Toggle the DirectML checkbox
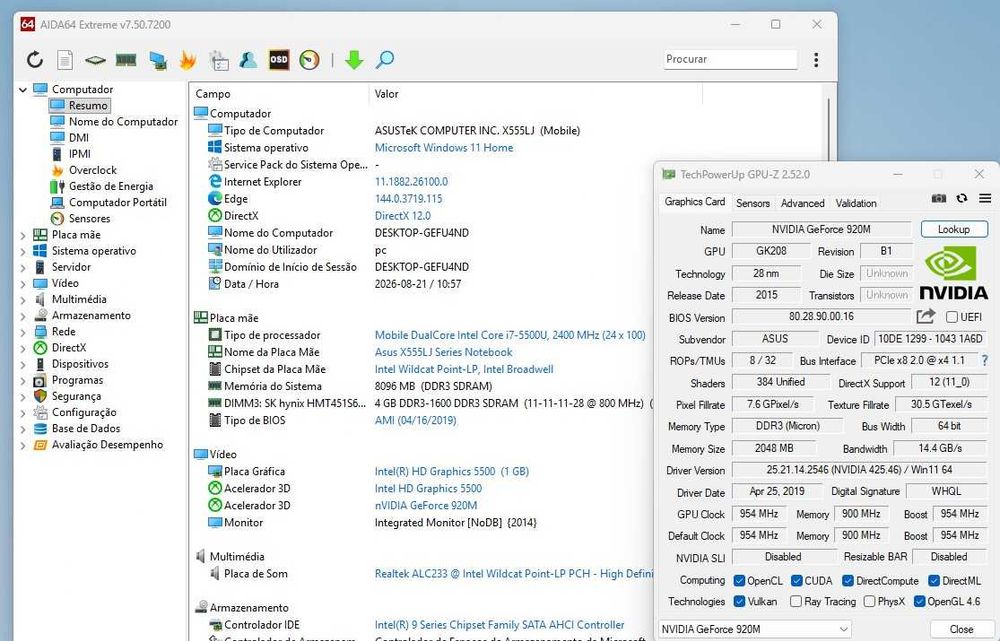The height and width of the screenshot is (641, 1000). tap(934, 580)
